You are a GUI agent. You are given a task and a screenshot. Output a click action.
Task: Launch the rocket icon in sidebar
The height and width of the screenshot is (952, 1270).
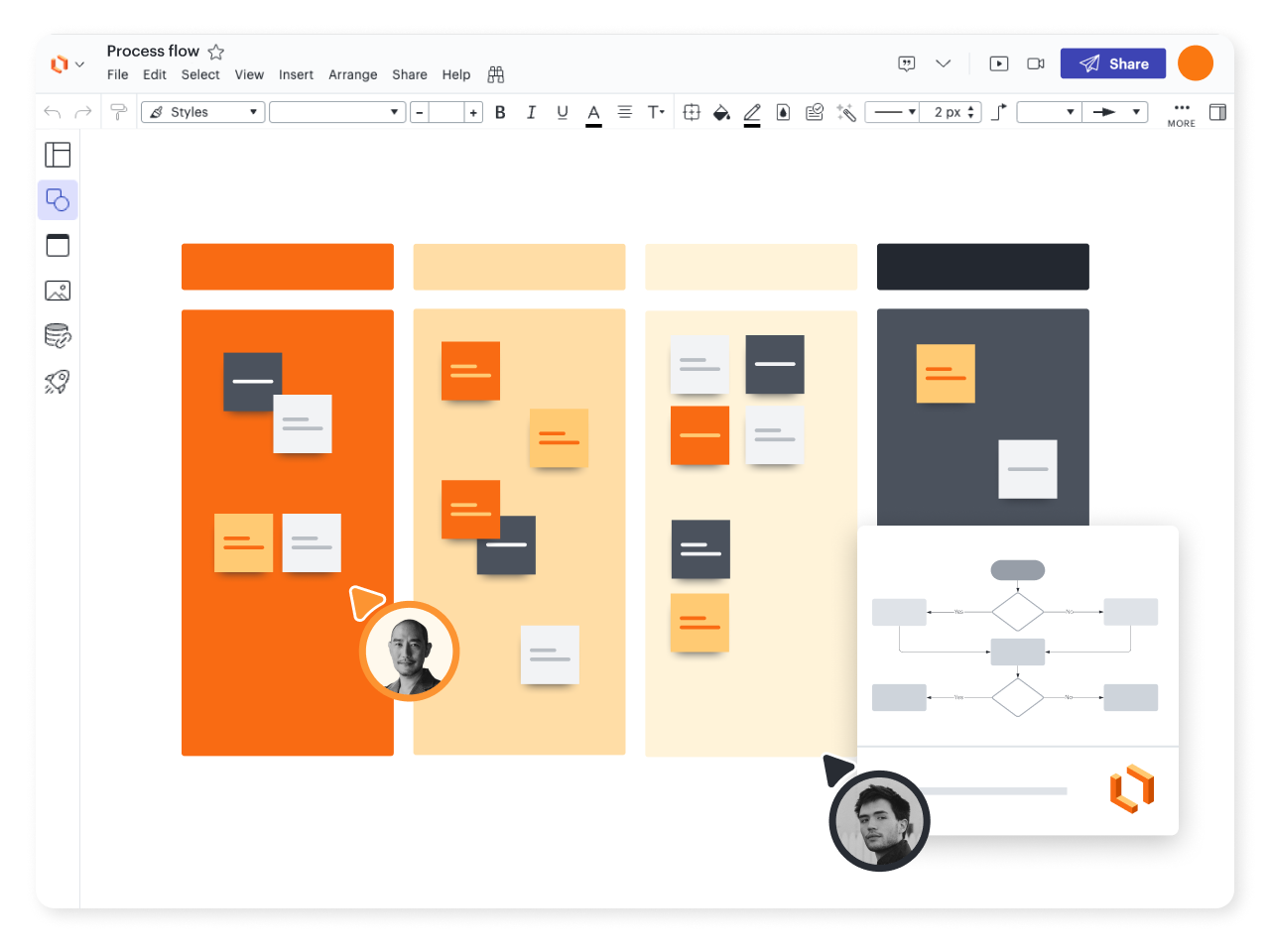click(58, 382)
